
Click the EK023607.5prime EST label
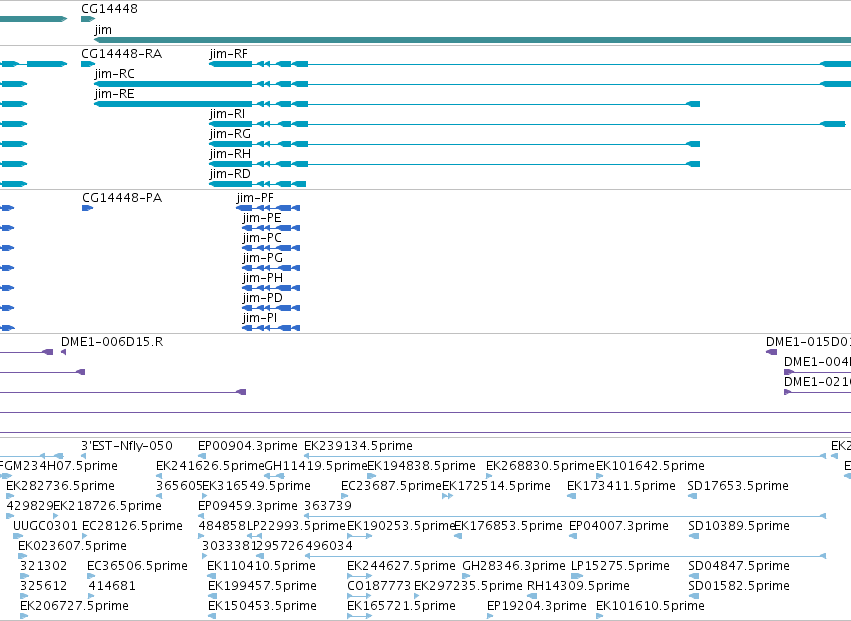[72, 547]
